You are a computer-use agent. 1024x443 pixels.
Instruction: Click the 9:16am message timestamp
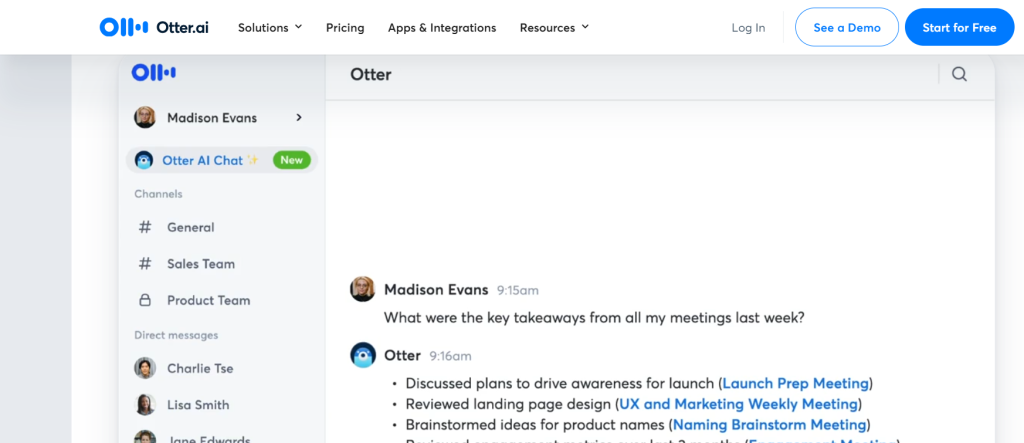coord(450,356)
